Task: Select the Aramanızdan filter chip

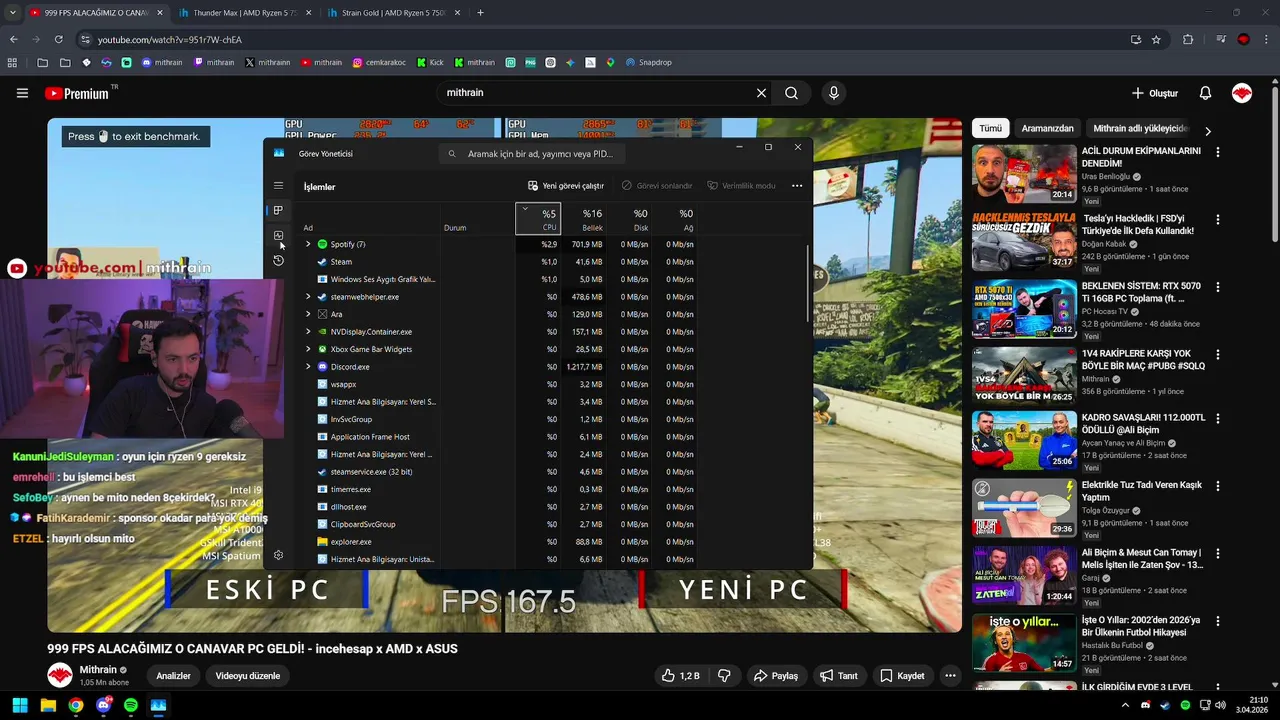Action: pyautogui.click(x=1047, y=128)
